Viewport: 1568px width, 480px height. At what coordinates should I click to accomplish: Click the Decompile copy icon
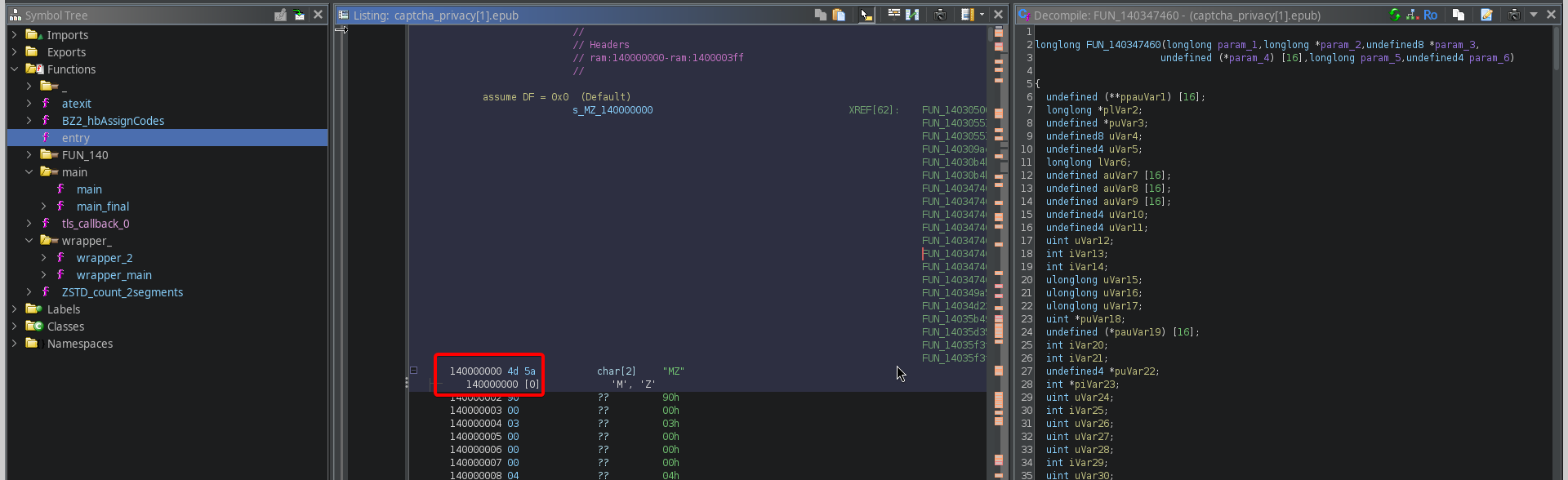pos(1459,15)
